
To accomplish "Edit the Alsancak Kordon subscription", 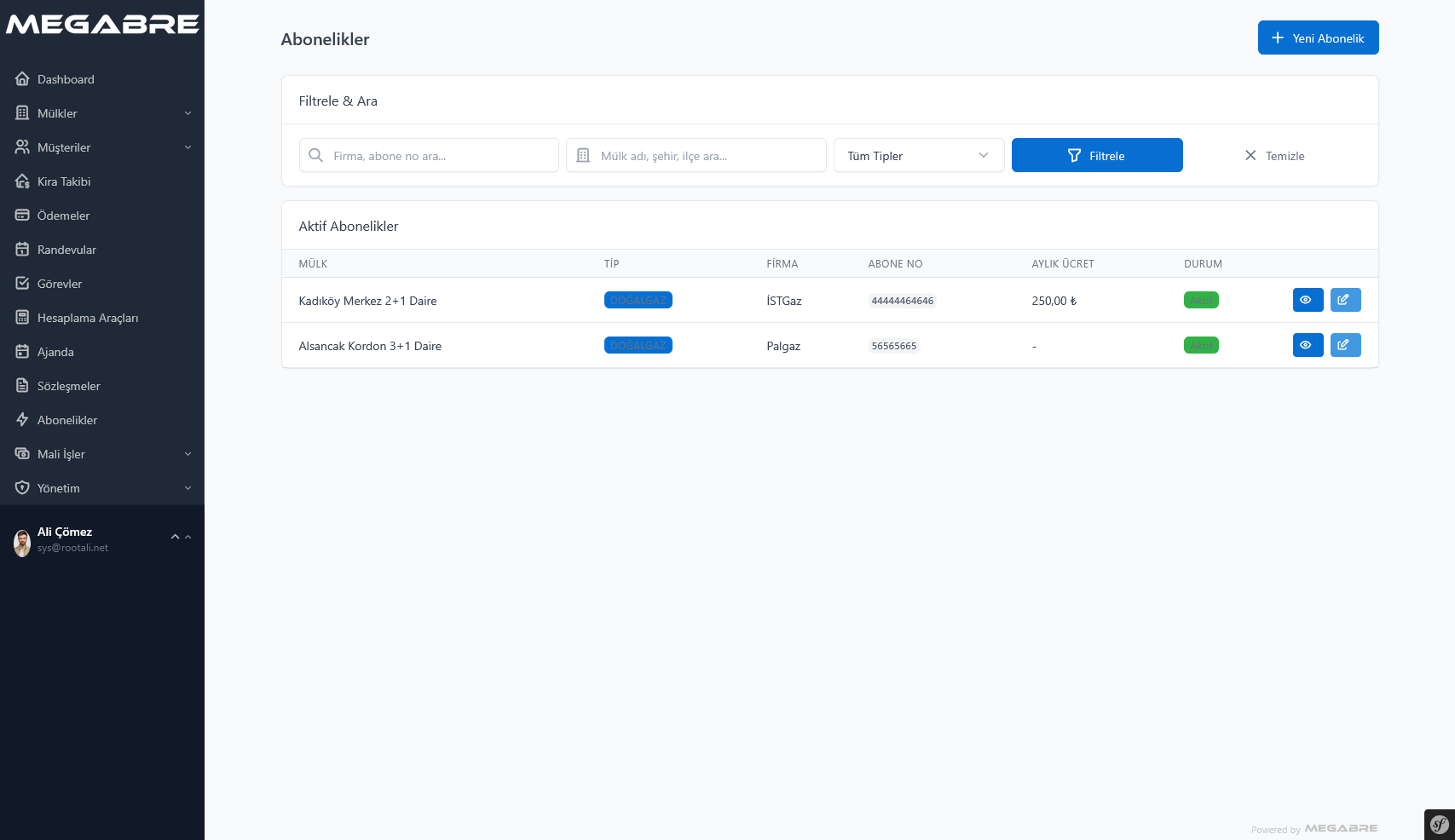I will pos(1345,345).
